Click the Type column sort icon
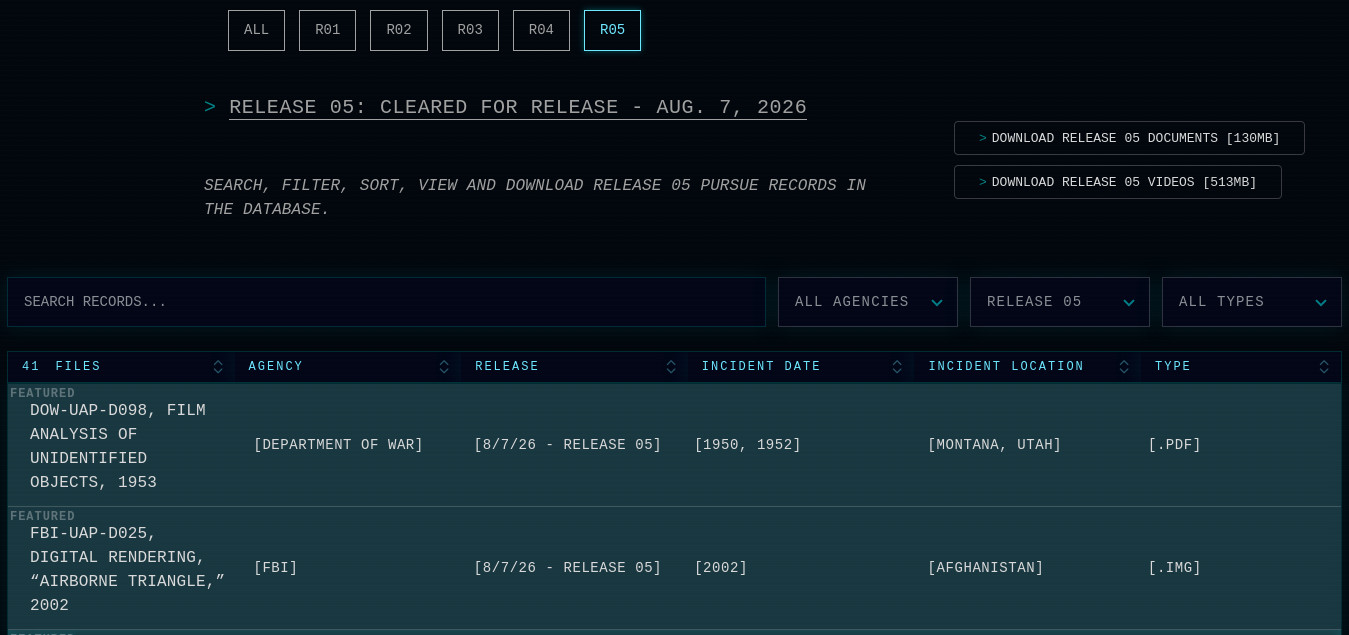Viewport: 1349px width, 635px height. point(1324,367)
